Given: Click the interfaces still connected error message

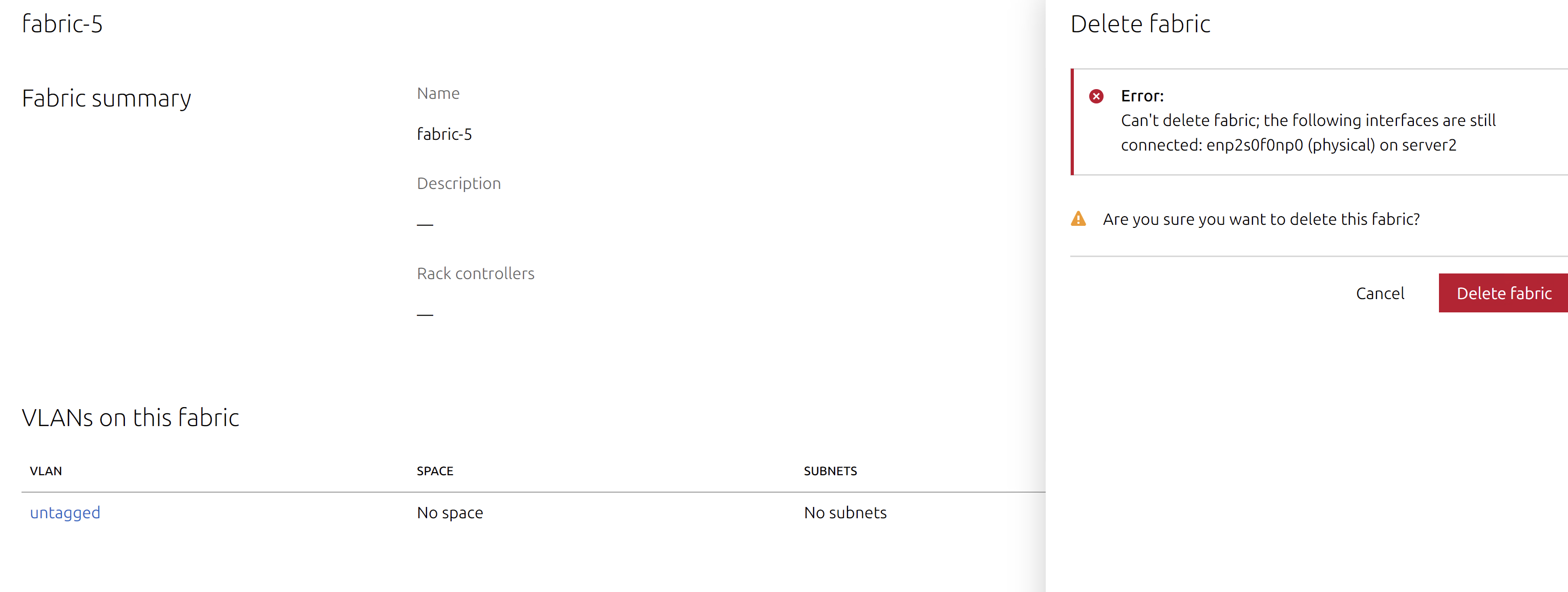Looking at the screenshot, I should 1307,133.
